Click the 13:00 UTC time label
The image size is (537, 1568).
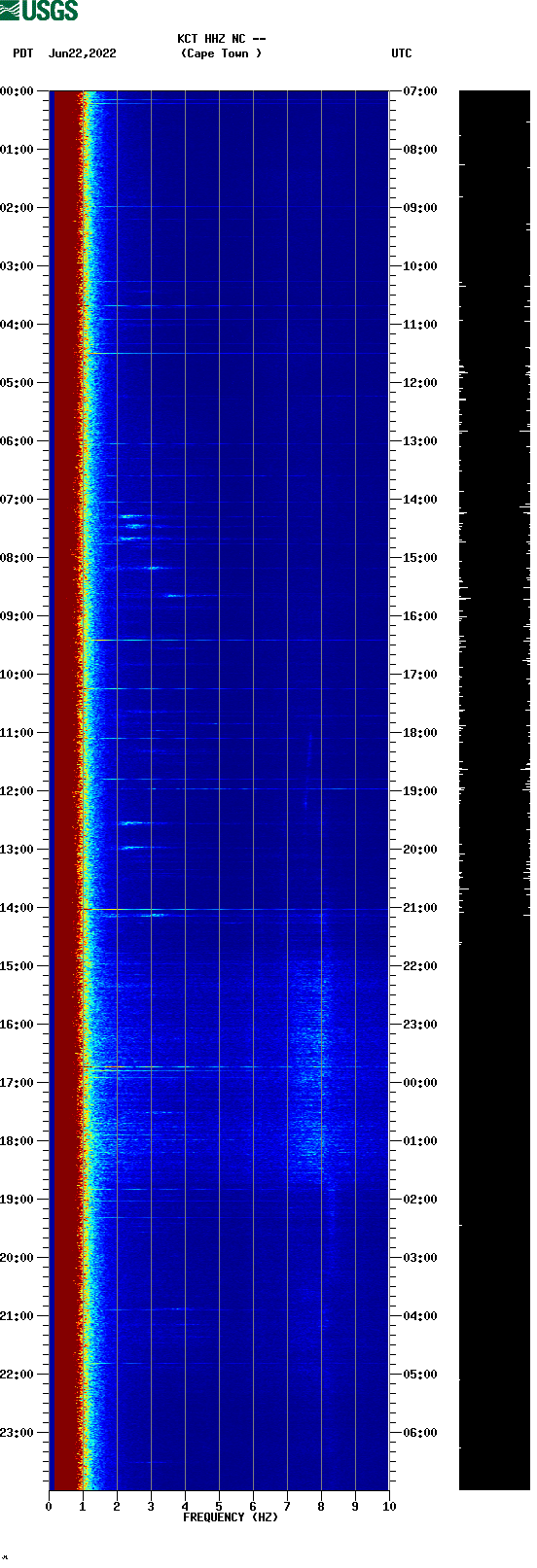[420, 441]
